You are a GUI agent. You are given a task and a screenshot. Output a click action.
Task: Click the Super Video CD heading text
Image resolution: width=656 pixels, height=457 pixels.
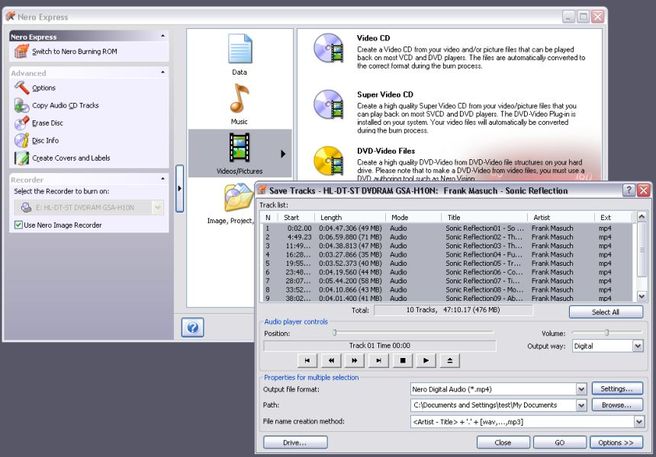click(385, 95)
